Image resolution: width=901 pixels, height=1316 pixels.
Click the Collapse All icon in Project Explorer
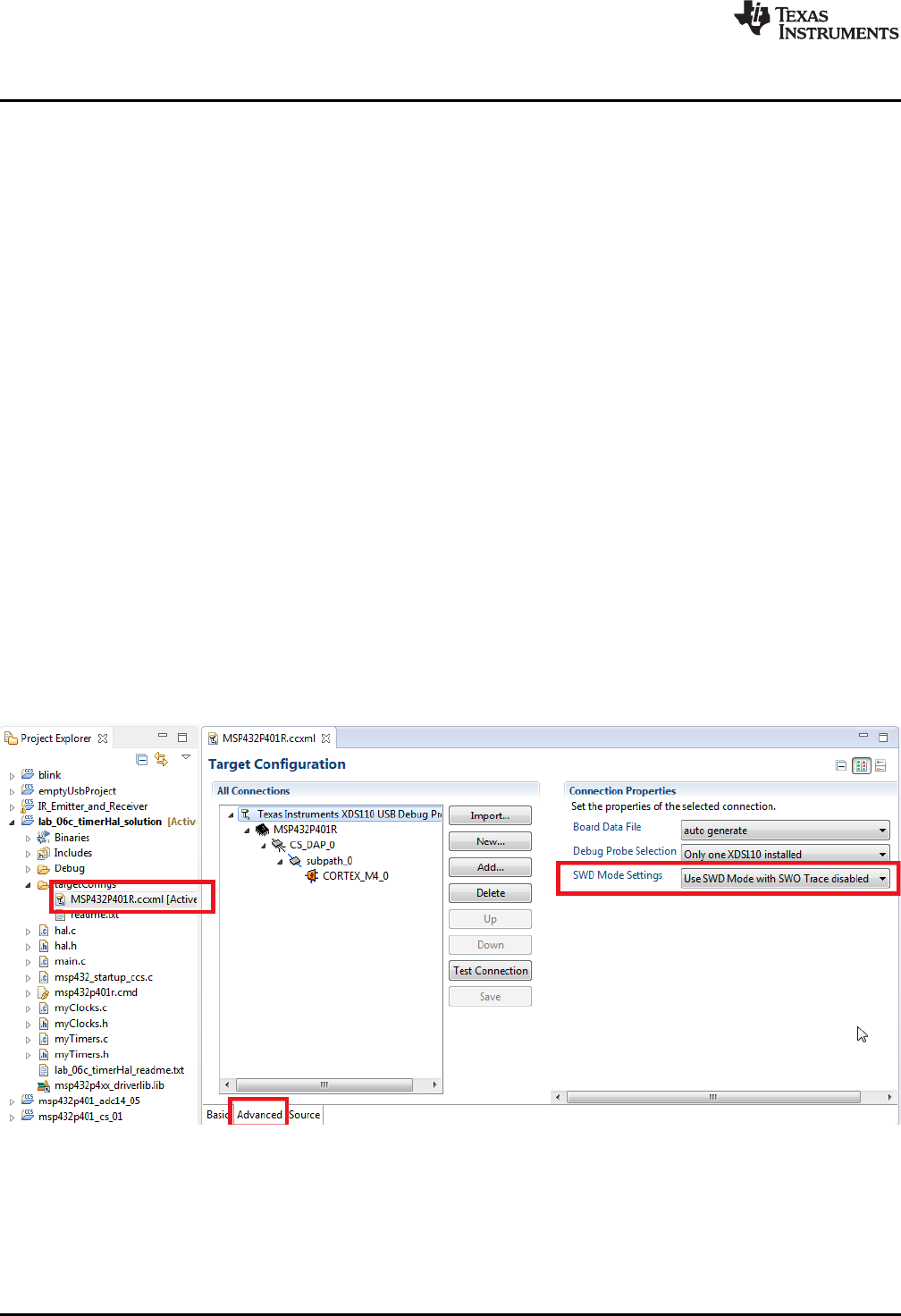(x=141, y=759)
